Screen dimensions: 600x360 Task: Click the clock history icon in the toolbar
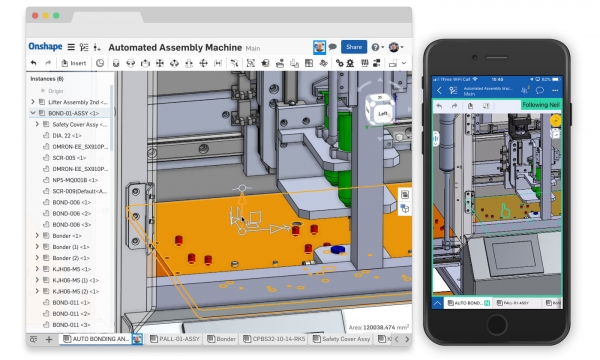tap(100, 63)
